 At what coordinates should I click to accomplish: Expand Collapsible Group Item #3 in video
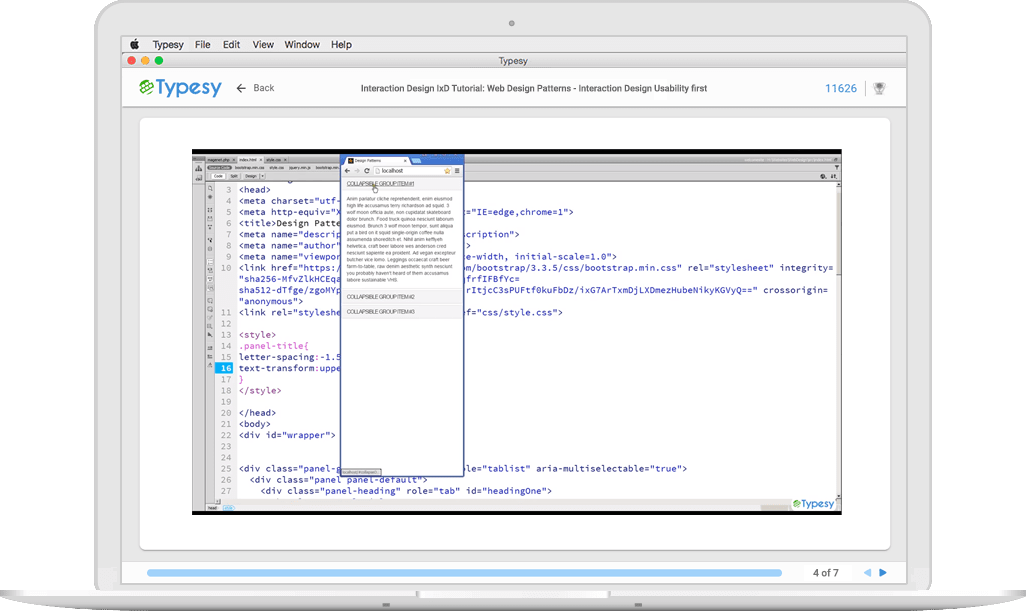380,312
